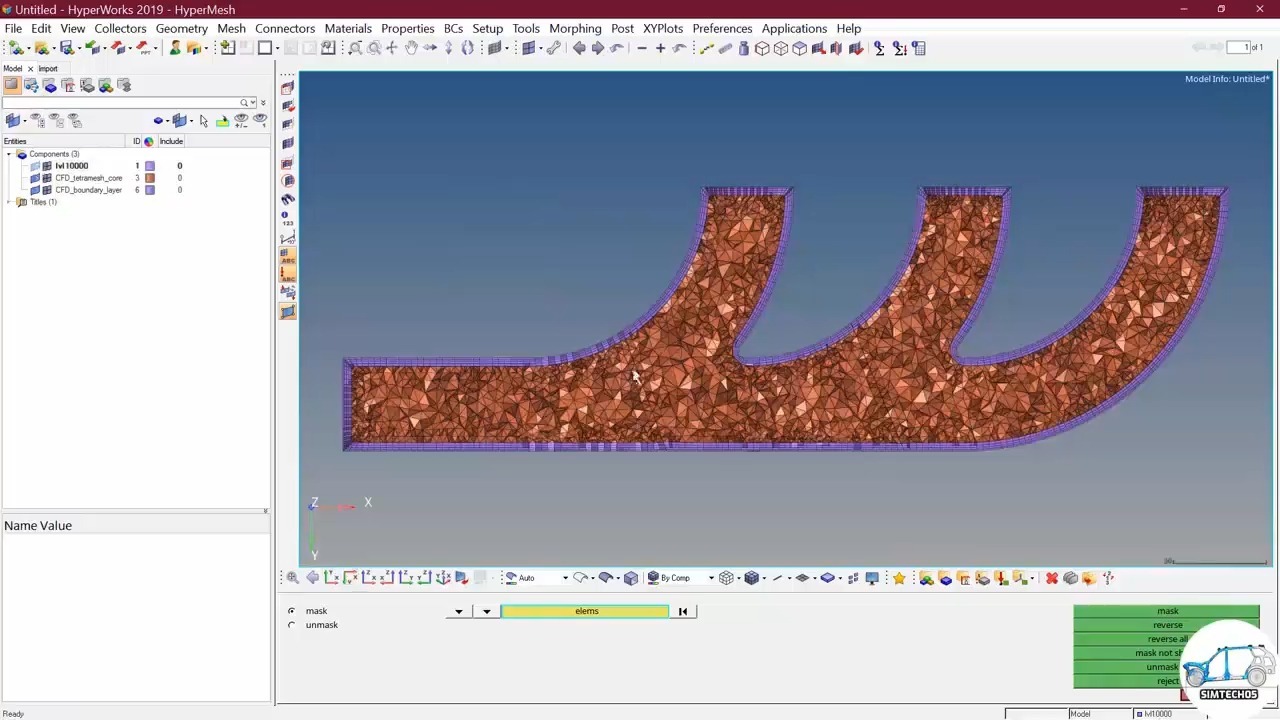The width and height of the screenshot is (1280, 720).
Task: Click the plus icon in top toolbar
Action: 661,48
